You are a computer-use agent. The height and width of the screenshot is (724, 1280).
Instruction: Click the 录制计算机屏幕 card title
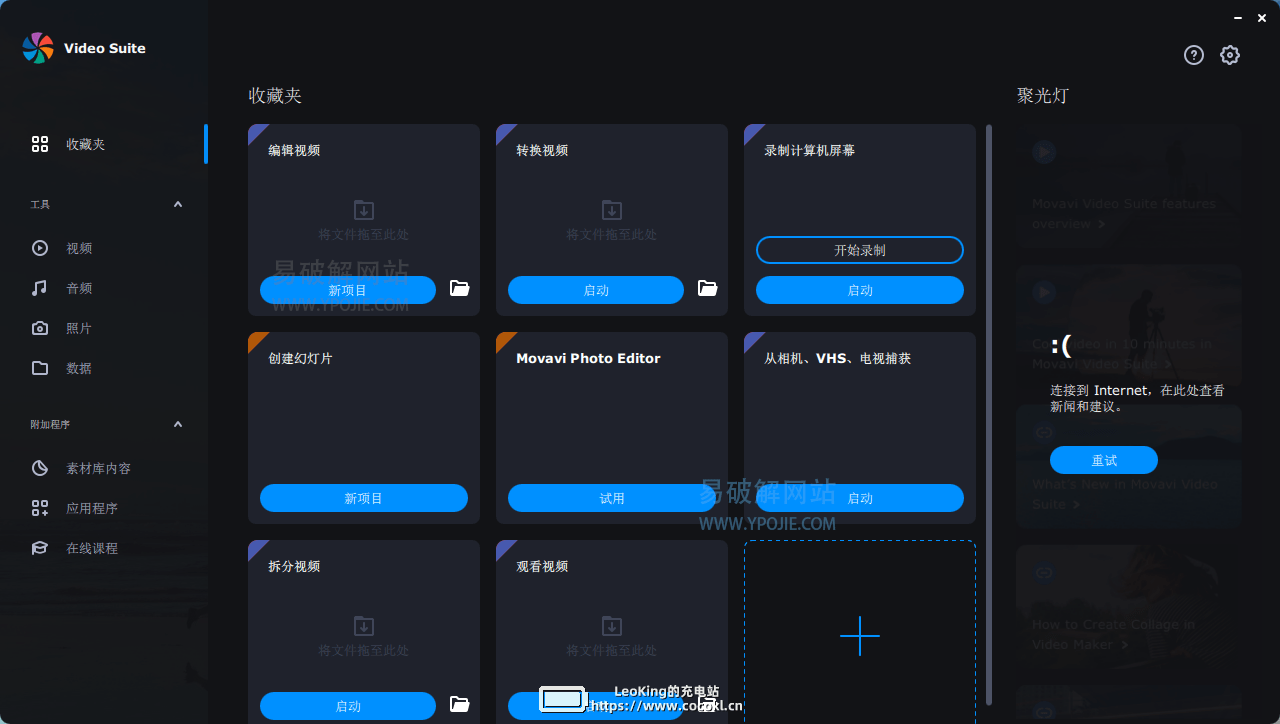click(810, 150)
